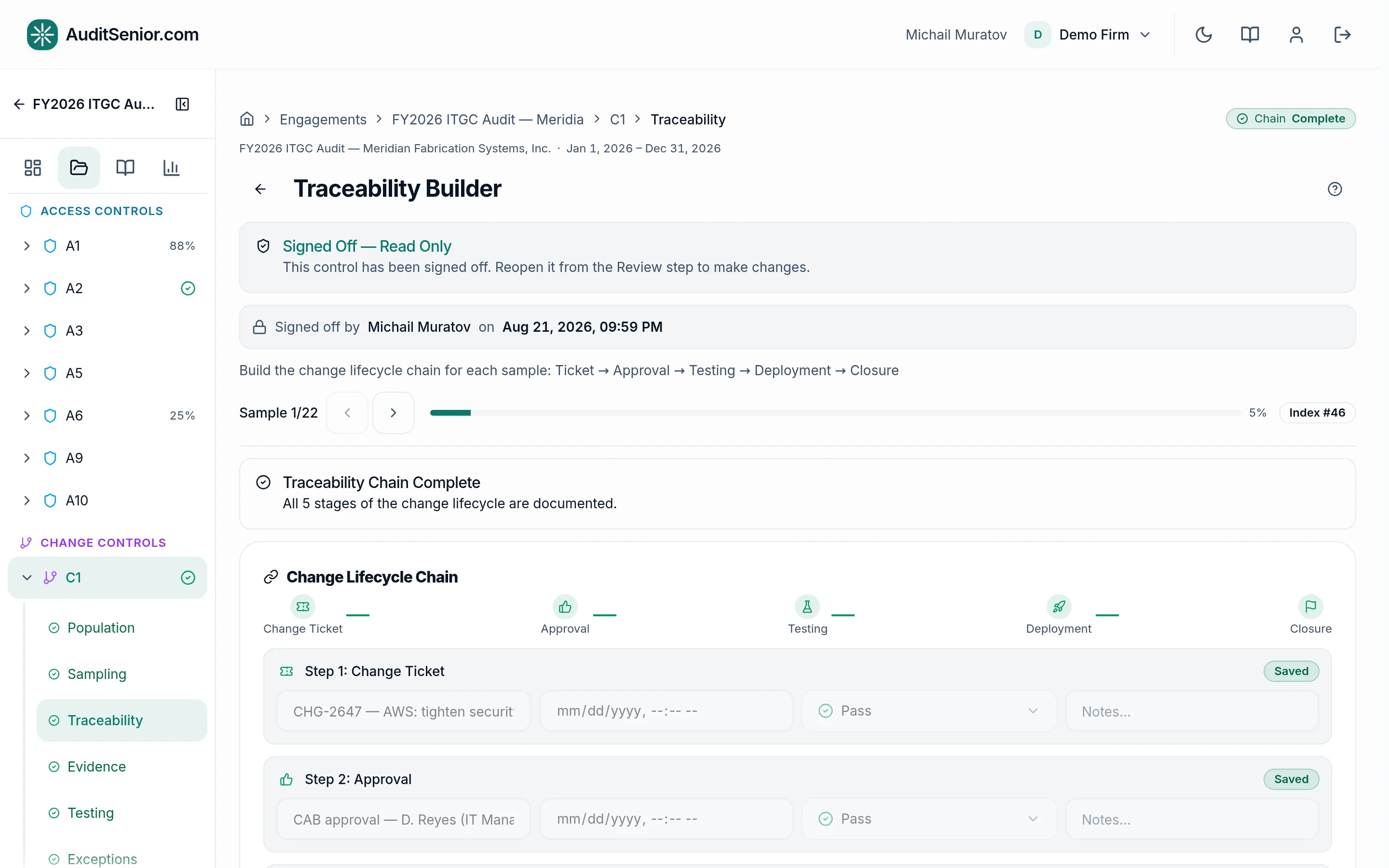Open the Demo Firm dropdown
Screen dimensions: 1389x868
1088,34
